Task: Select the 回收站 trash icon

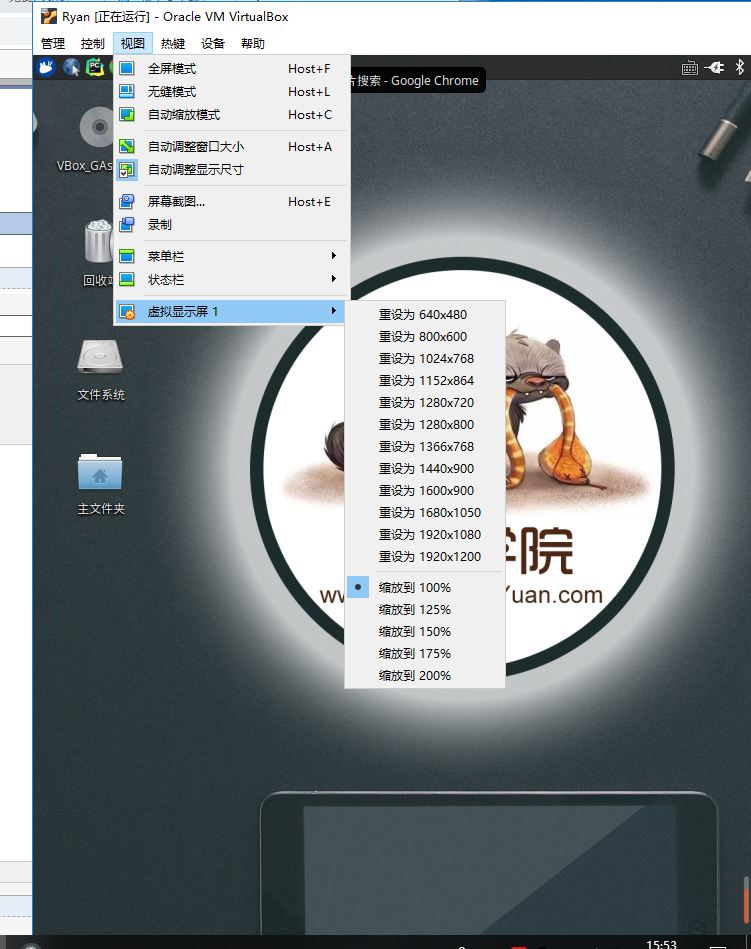Action: [x=99, y=241]
